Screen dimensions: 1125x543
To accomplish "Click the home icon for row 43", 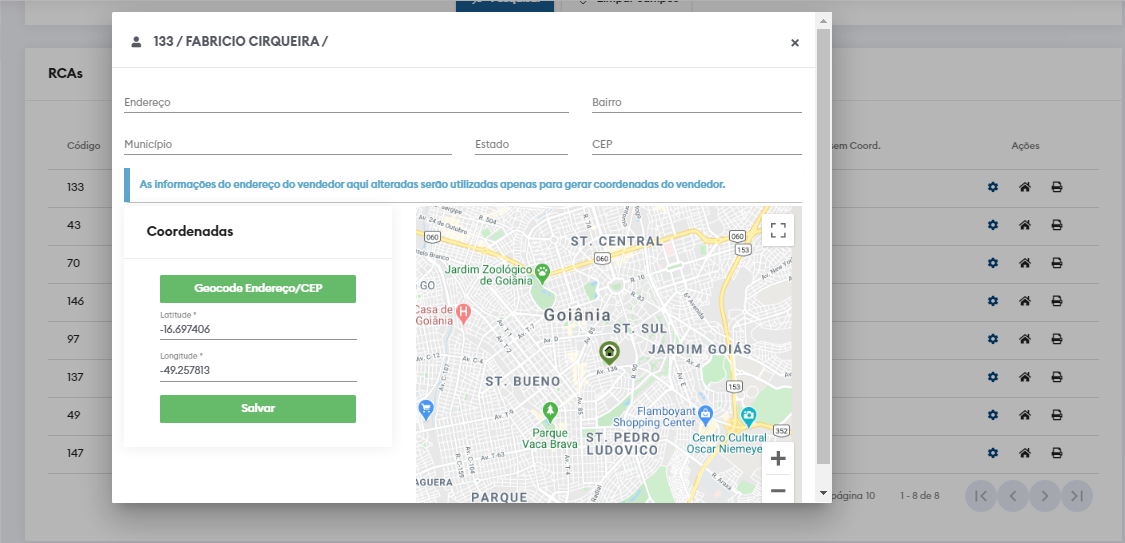I will click(1025, 225).
